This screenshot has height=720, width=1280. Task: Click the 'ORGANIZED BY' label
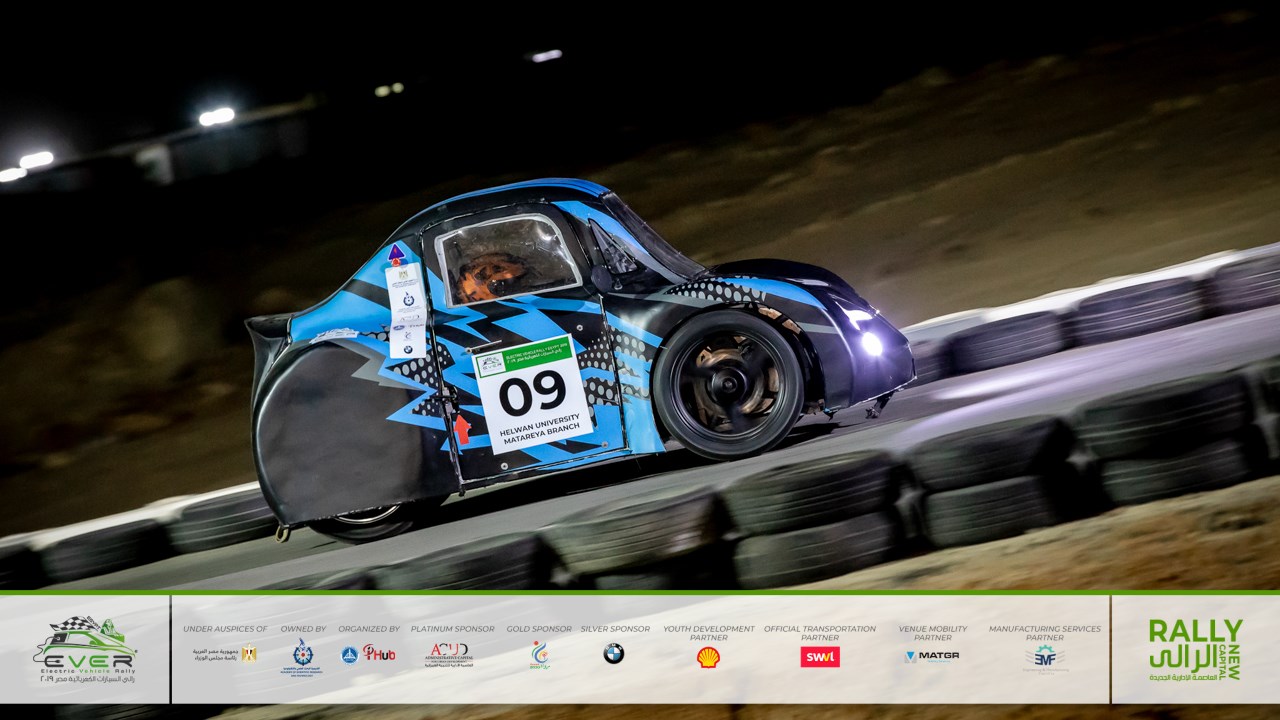point(369,629)
